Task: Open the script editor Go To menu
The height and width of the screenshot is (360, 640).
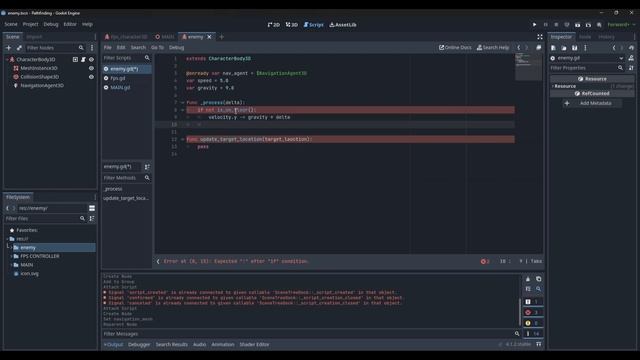Action: pyautogui.click(x=157, y=47)
